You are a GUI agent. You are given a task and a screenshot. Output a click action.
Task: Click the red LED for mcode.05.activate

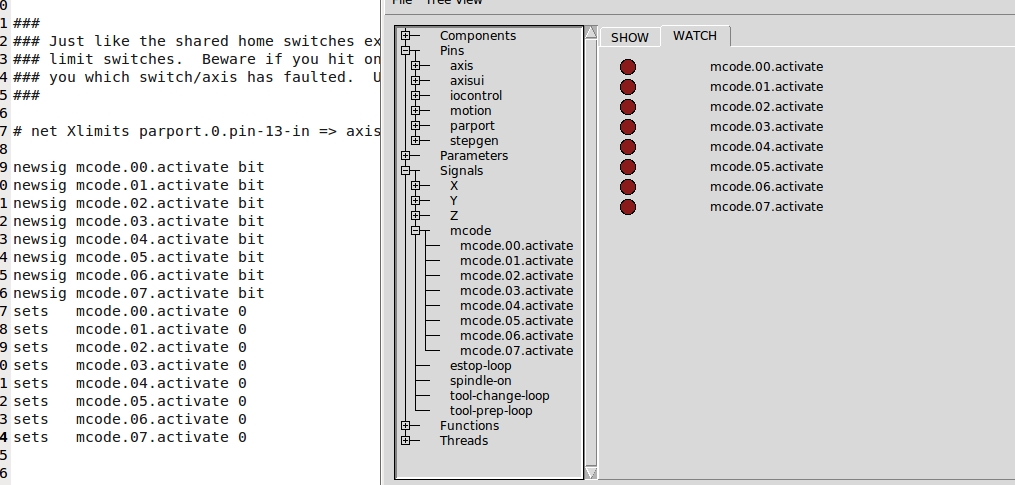628,167
